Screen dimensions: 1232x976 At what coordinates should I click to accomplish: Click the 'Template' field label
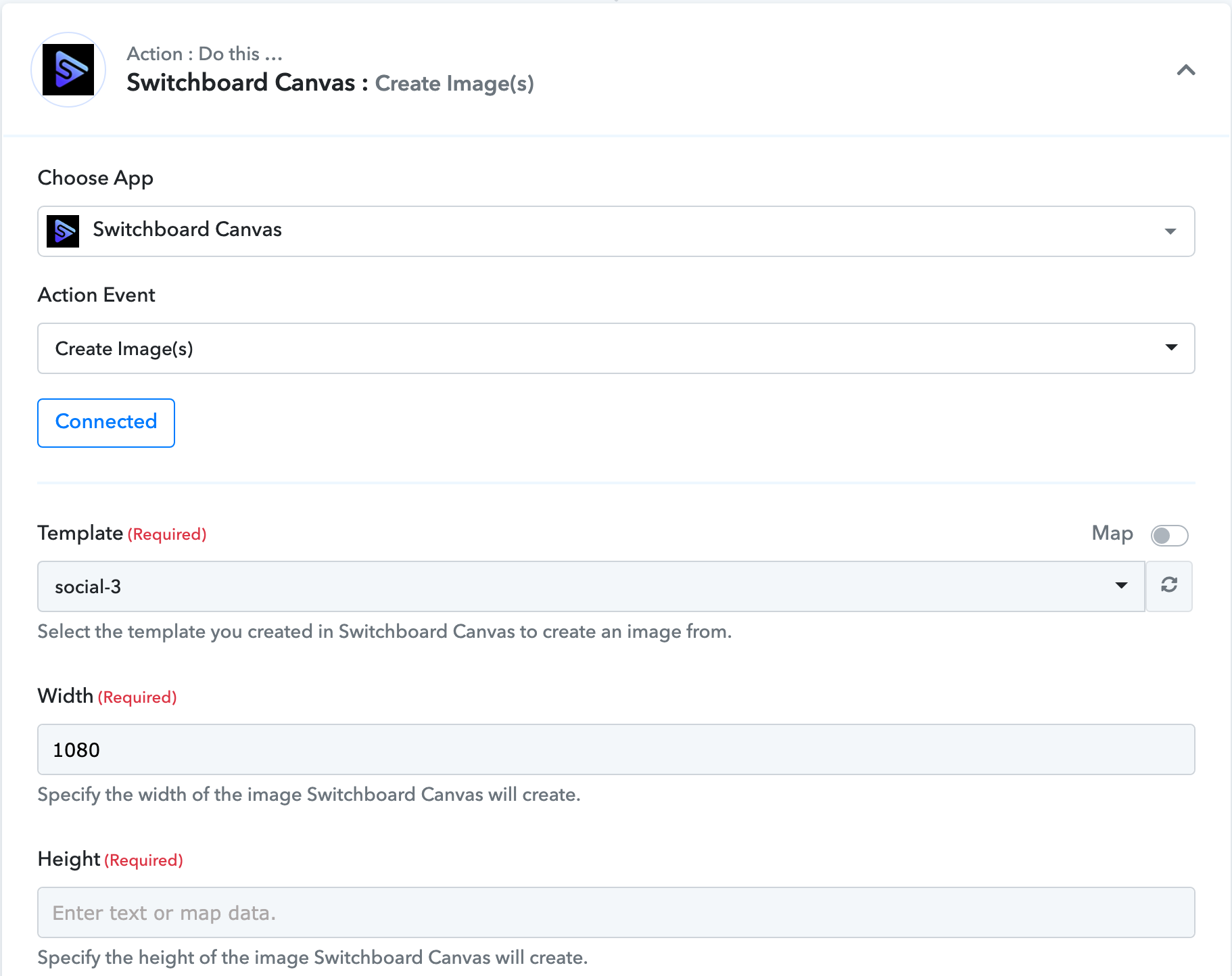[x=80, y=533]
